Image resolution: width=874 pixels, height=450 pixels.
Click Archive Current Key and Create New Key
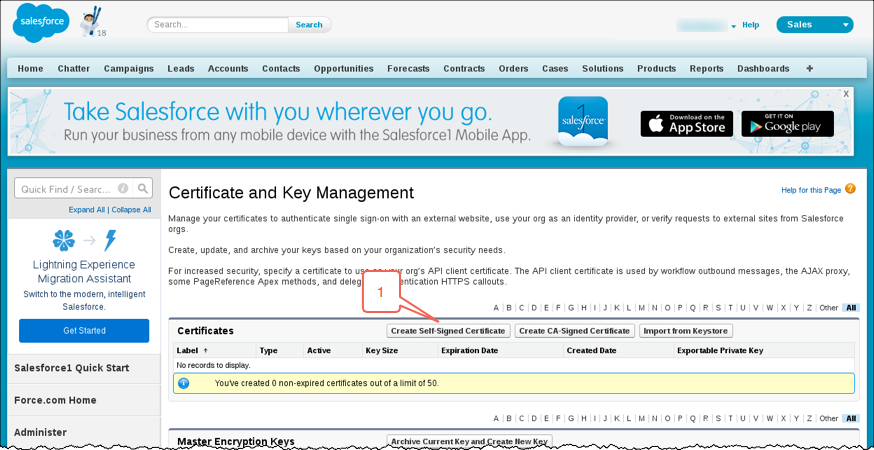click(469, 441)
